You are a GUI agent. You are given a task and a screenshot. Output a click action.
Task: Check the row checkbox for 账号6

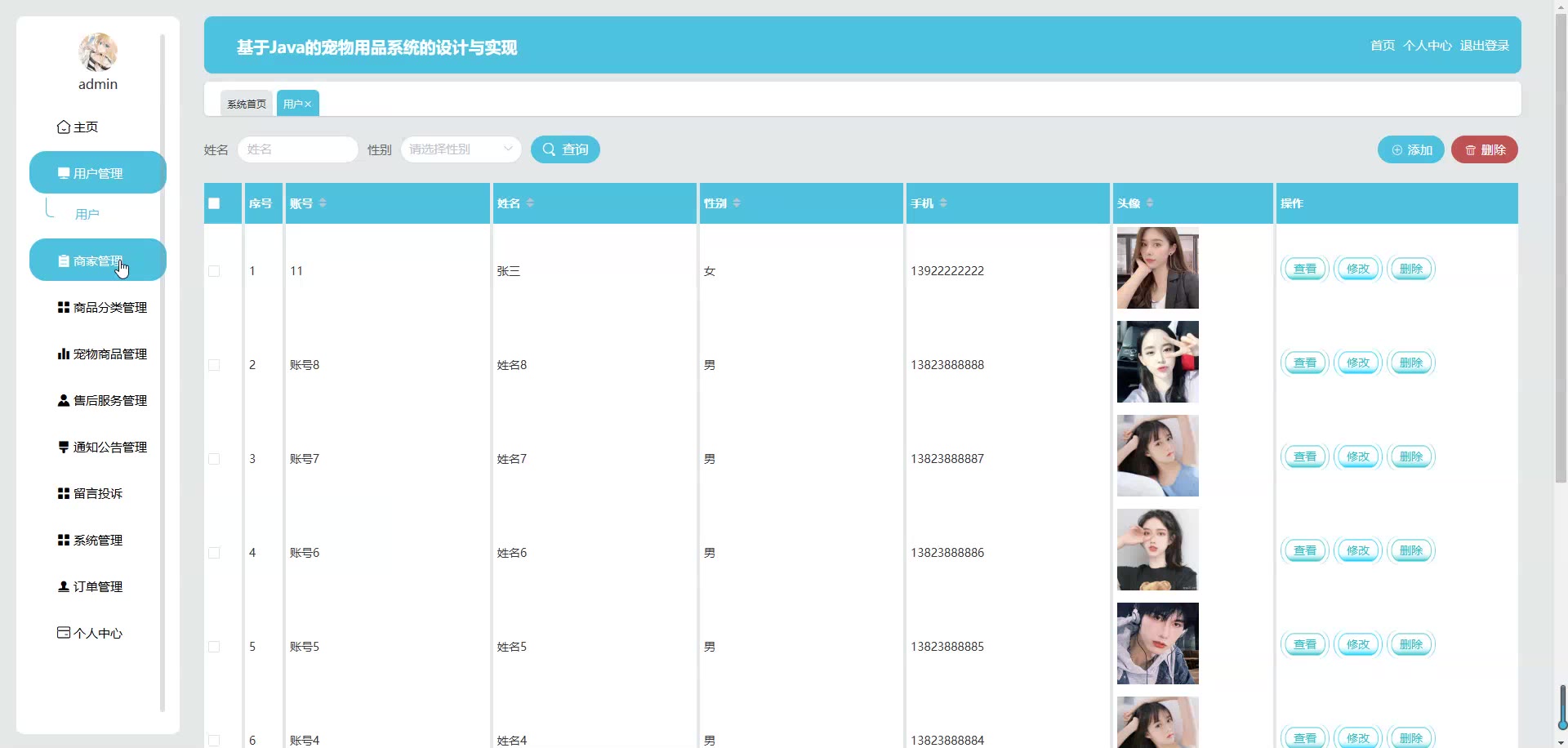[214, 553]
